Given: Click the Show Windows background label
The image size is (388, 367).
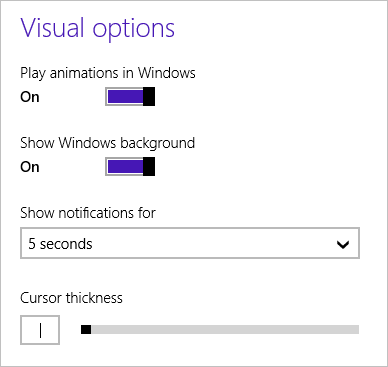Looking at the screenshot, I should [x=108, y=143].
